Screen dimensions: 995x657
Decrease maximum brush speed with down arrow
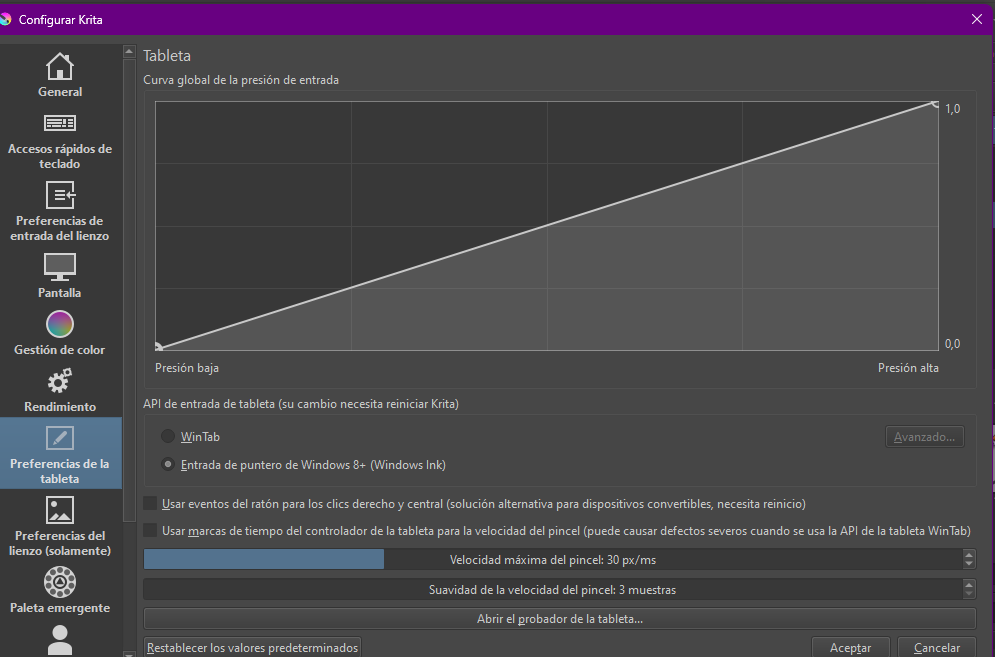pos(968,564)
